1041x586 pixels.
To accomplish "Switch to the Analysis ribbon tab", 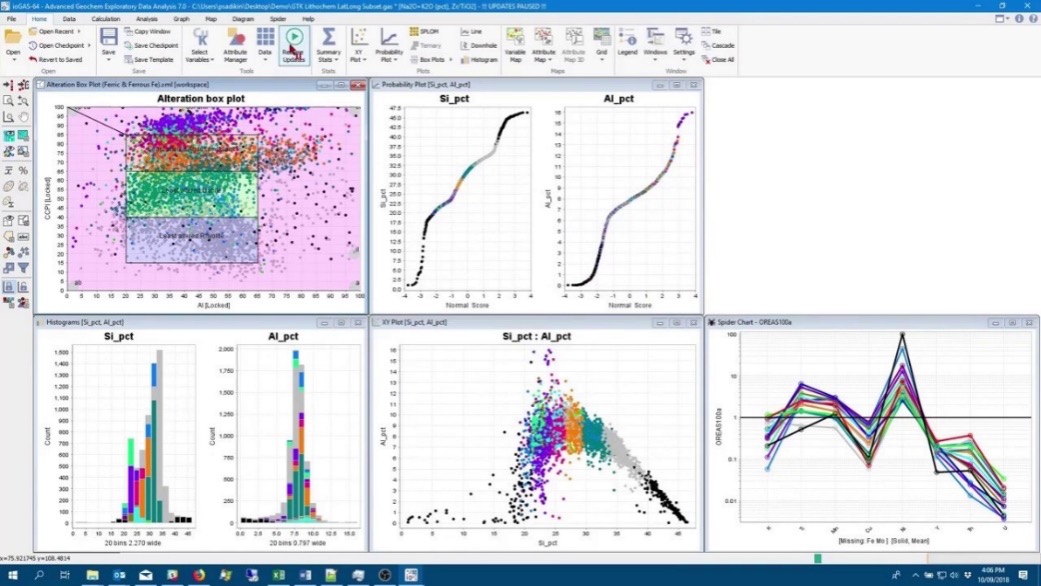I will pyautogui.click(x=147, y=19).
